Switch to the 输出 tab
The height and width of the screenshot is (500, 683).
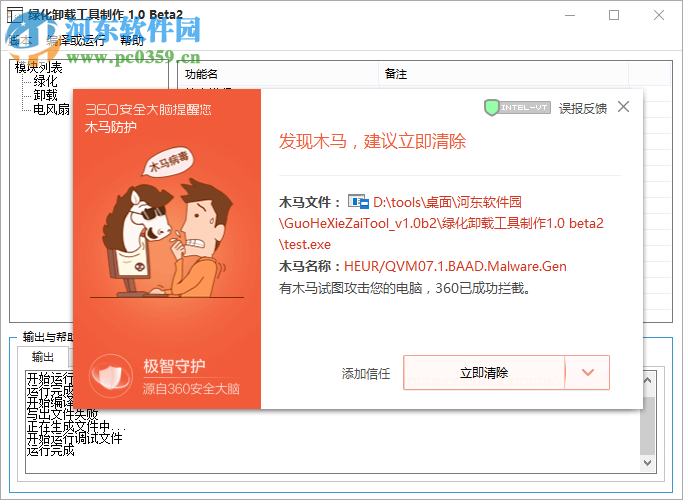point(43,357)
